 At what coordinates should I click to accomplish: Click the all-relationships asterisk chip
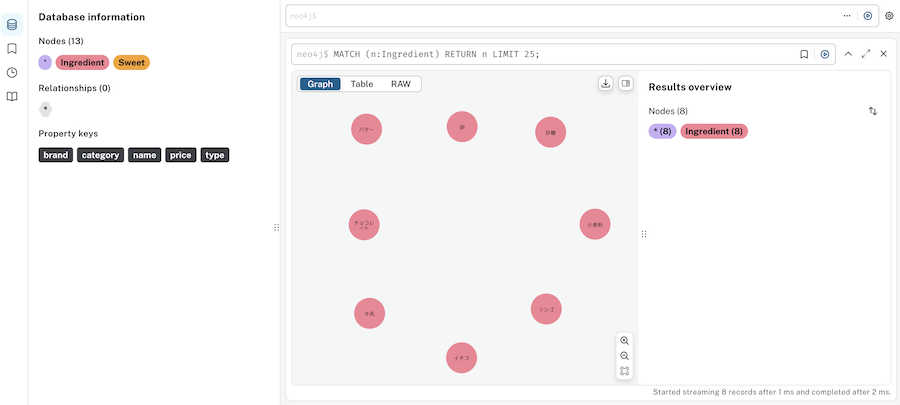click(x=45, y=109)
